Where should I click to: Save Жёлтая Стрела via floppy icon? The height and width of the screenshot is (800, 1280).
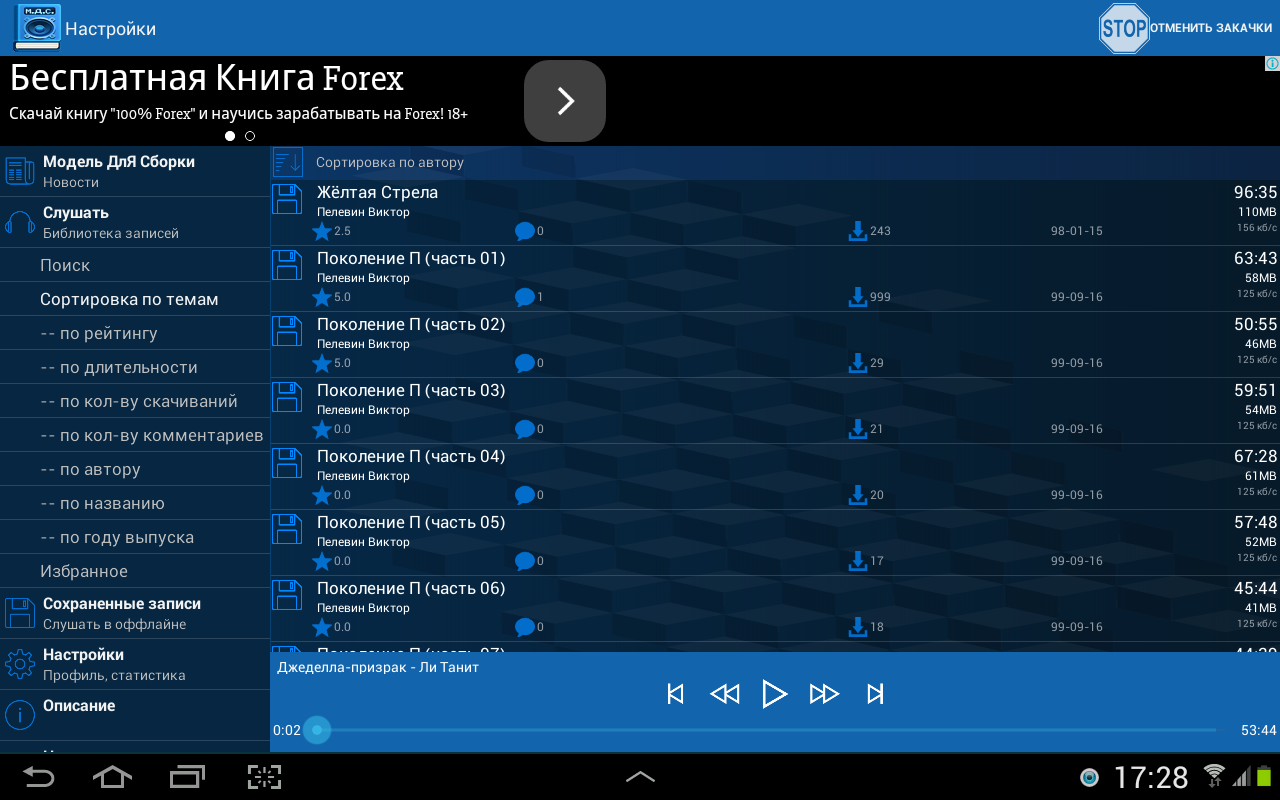click(x=288, y=199)
